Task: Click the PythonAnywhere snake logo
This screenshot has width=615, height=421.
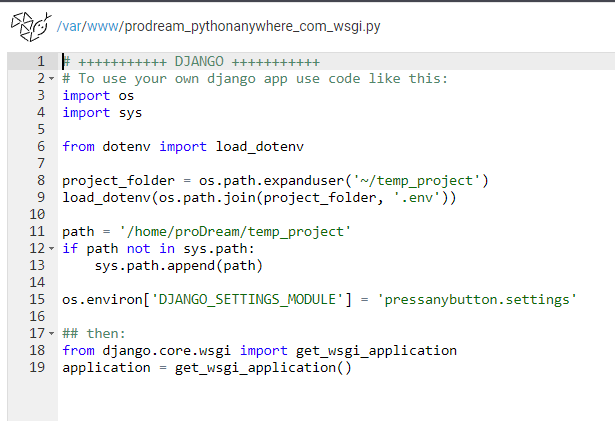Action: (31, 26)
